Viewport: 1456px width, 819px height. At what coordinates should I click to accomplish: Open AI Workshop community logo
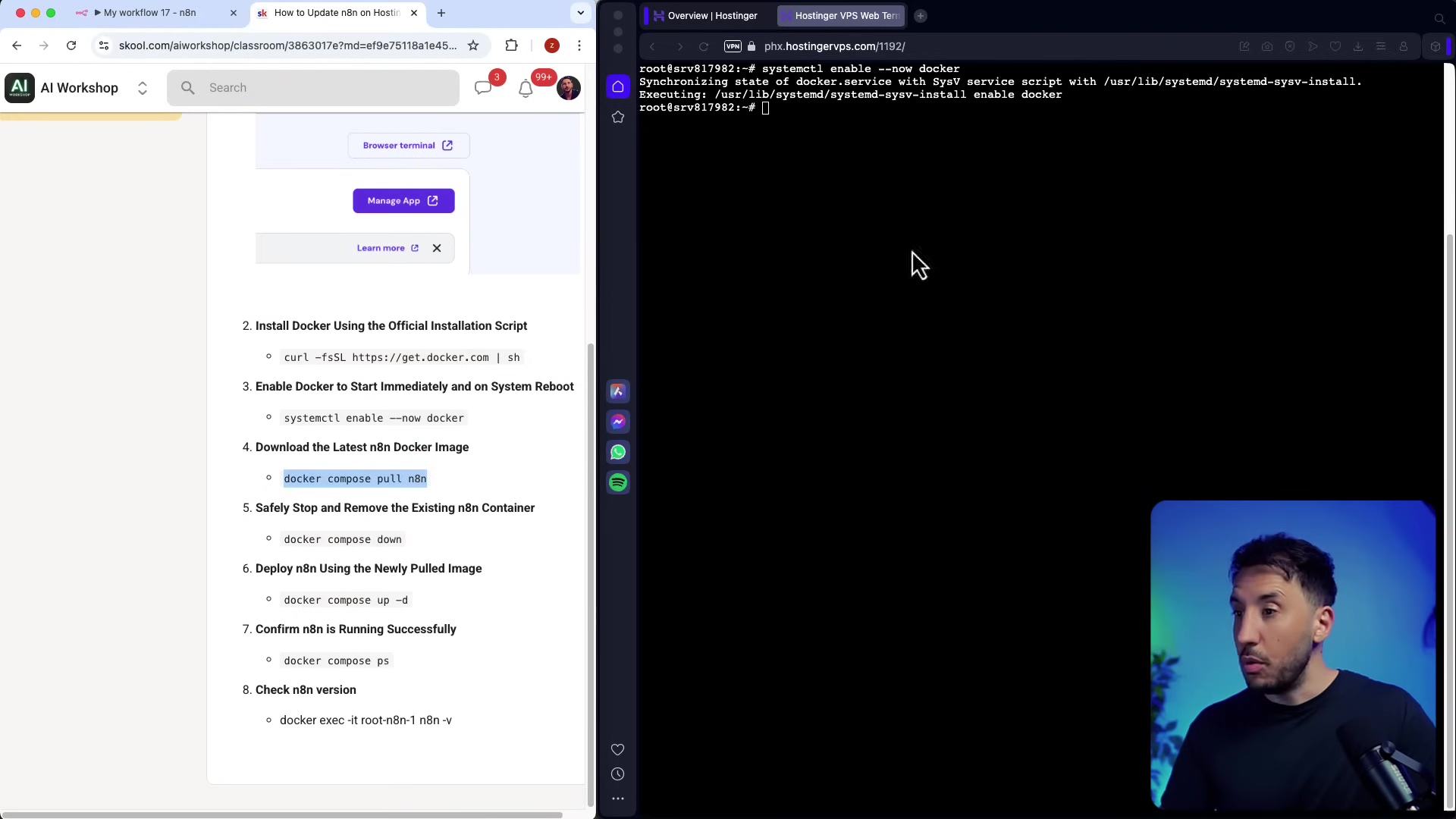20,88
